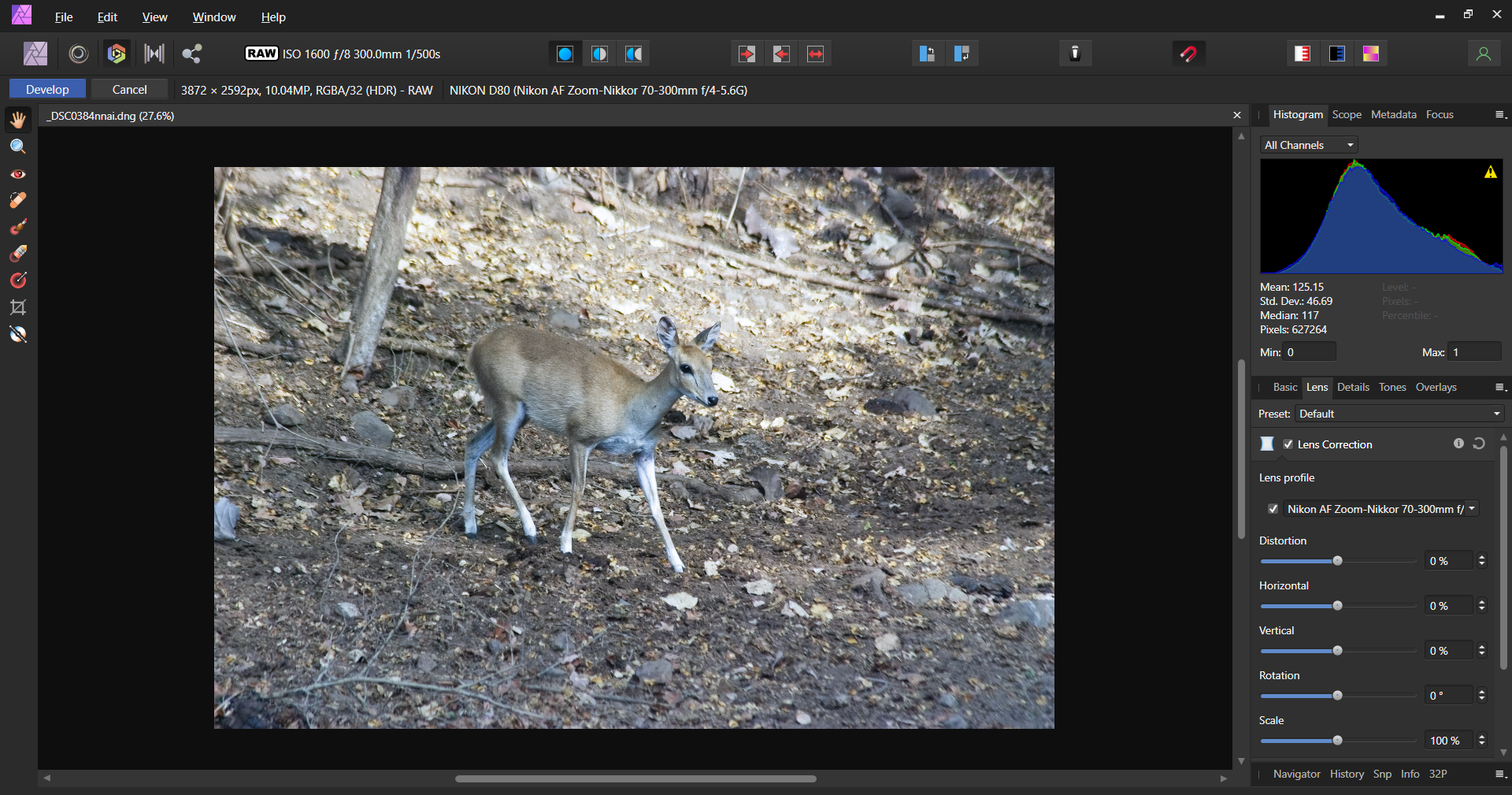
Task: Enable the split view display mode
Action: pyautogui.click(x=599, y=54)
